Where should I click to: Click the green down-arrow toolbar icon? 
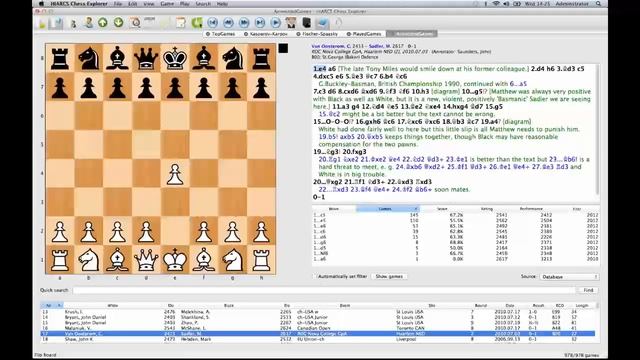pos(118,22)
